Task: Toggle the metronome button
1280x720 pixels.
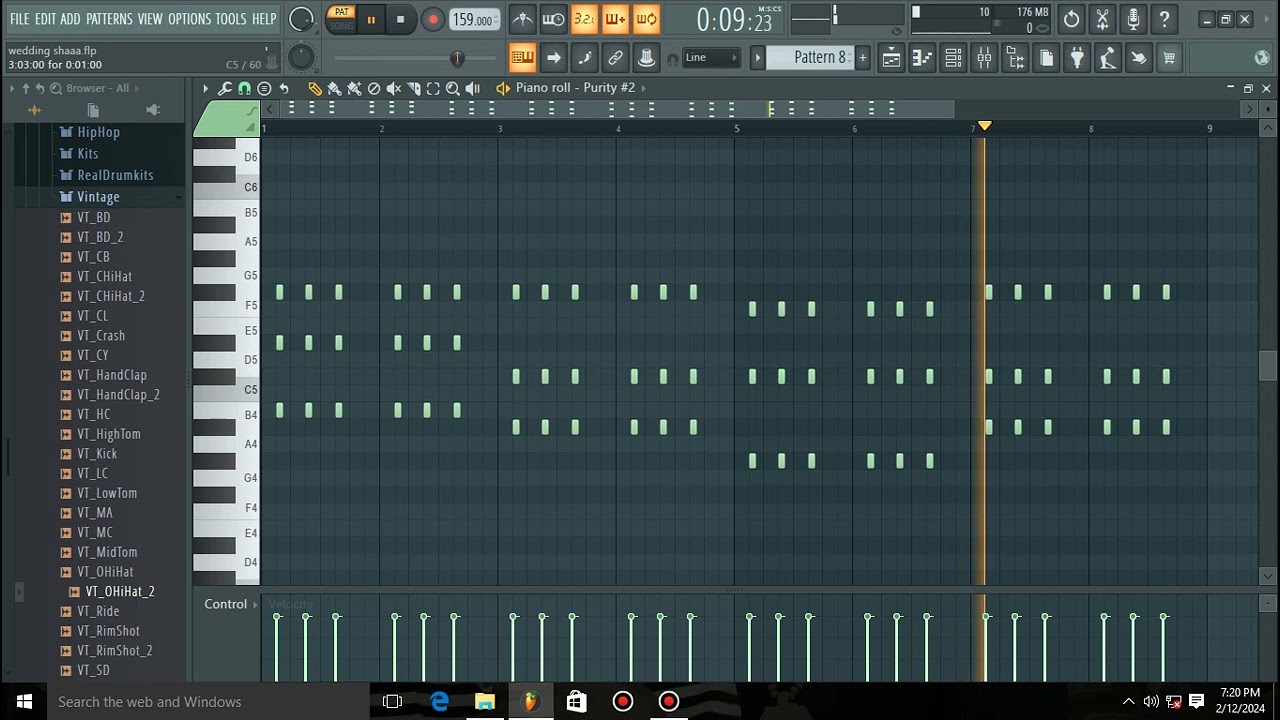Action: (522, 19)
